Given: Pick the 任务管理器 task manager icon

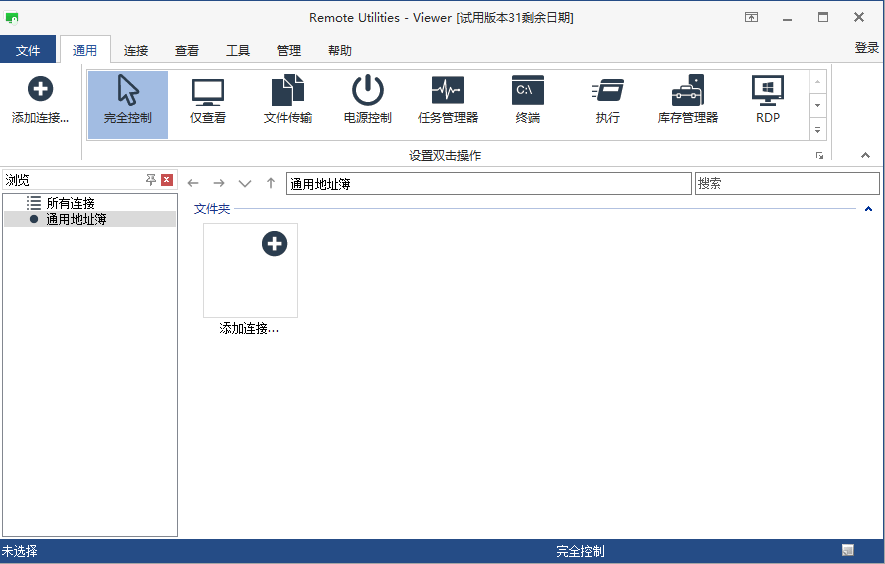Looking at the screenshot, I should (448, 90).
